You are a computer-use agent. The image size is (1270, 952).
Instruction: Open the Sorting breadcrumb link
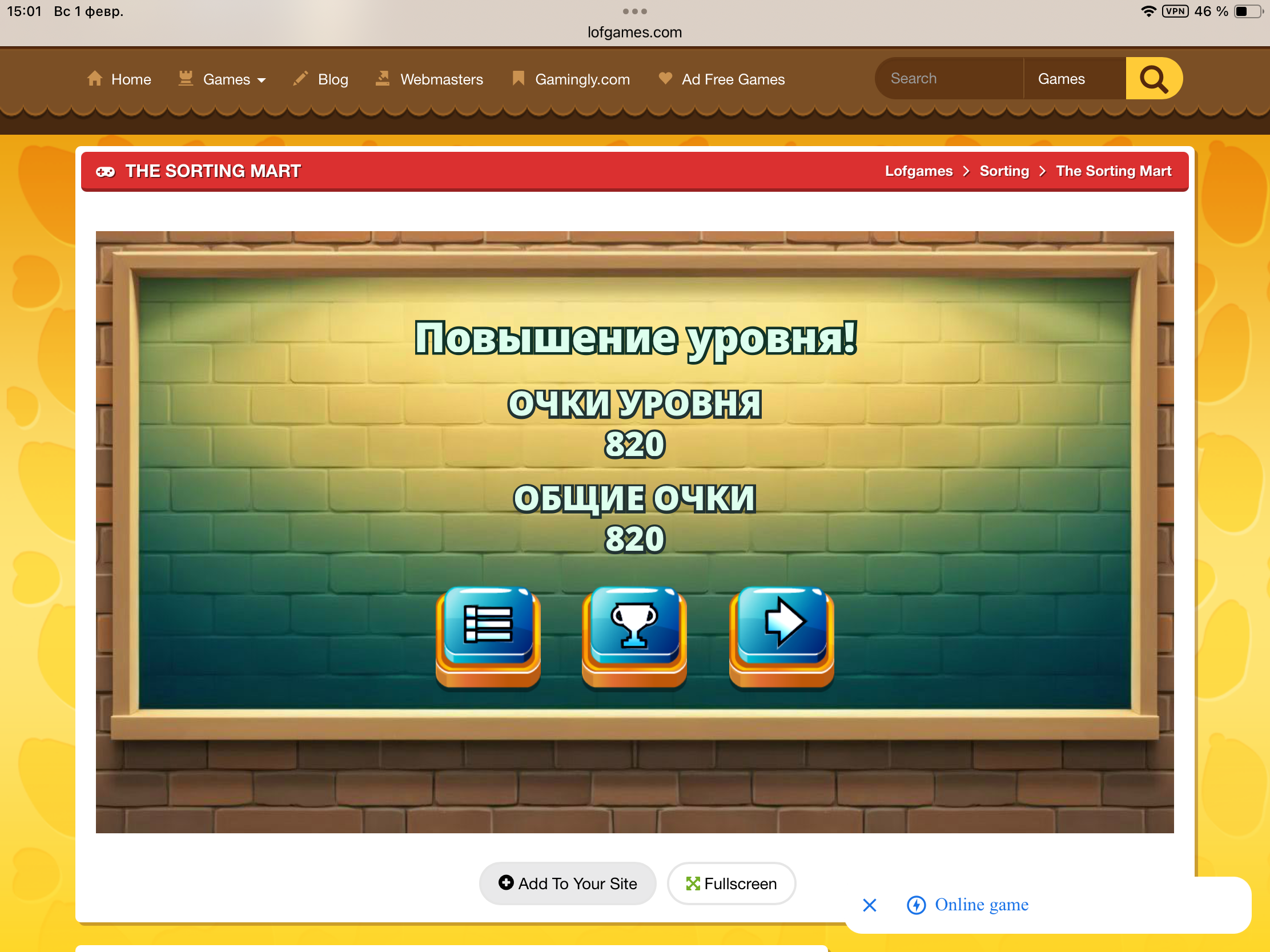(x=1003, y=171)
